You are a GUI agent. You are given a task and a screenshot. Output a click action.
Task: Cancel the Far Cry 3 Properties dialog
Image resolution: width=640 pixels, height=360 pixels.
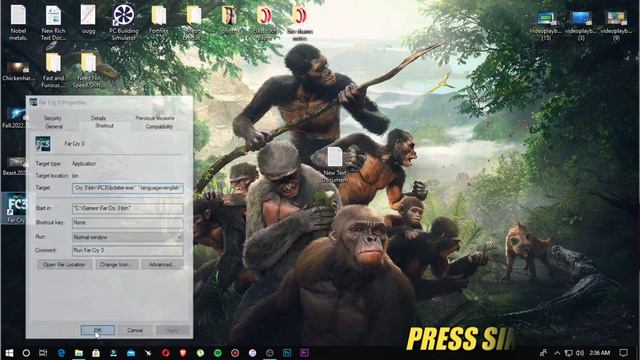(135, 330)
